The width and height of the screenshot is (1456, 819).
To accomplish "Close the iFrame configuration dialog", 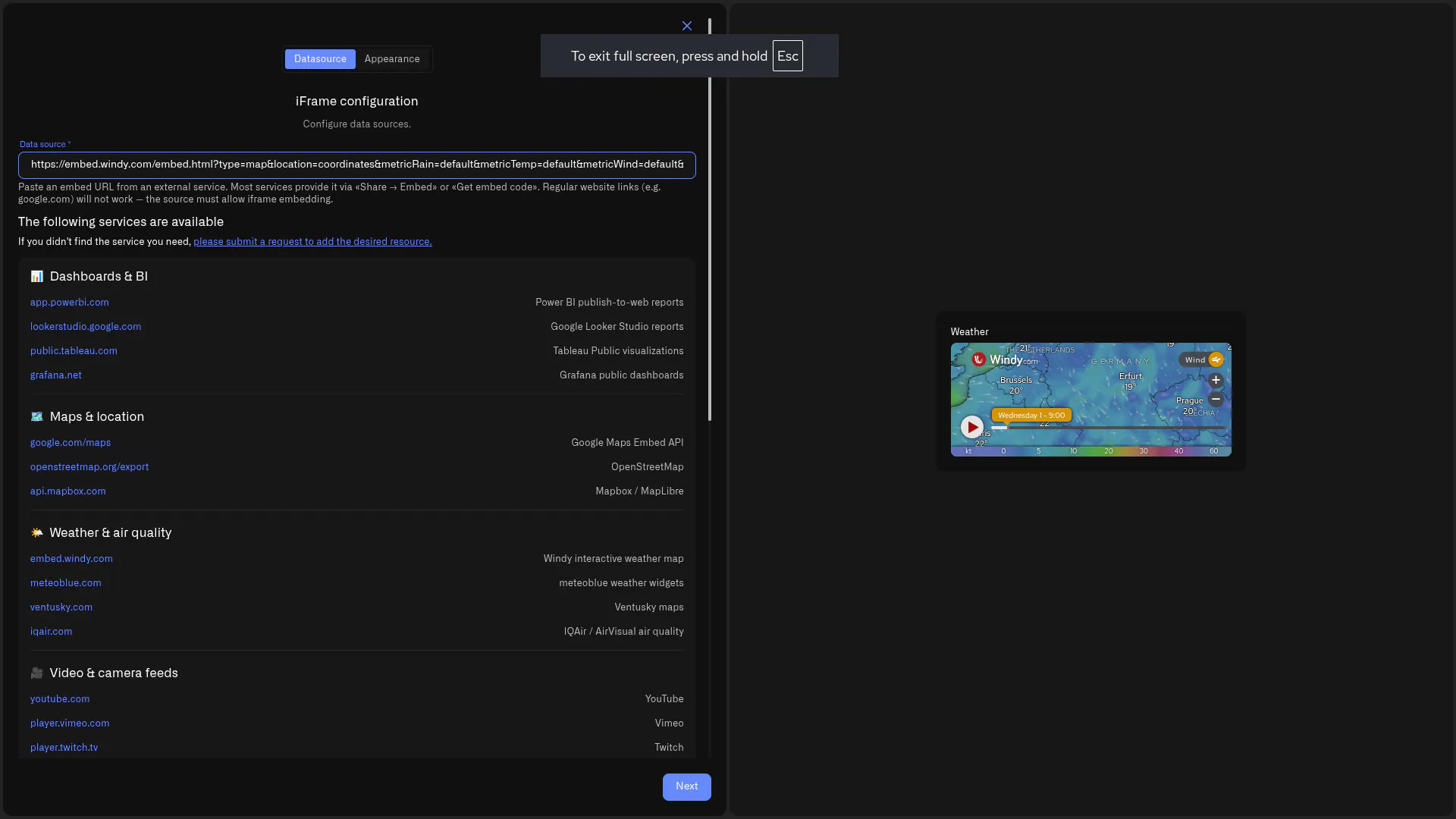I will click(x=686, y=26).
